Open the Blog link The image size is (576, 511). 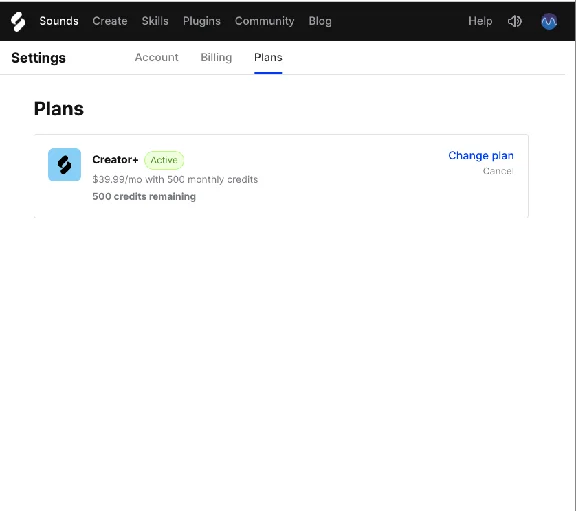click(x=320, y=21)
